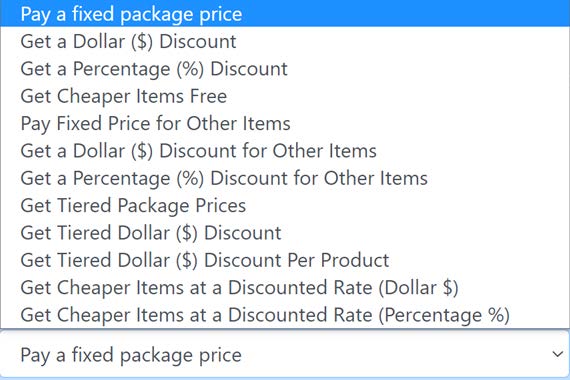Click the chevron arrow on the select box
The image size is (570, 380).
tap(557, 354)
